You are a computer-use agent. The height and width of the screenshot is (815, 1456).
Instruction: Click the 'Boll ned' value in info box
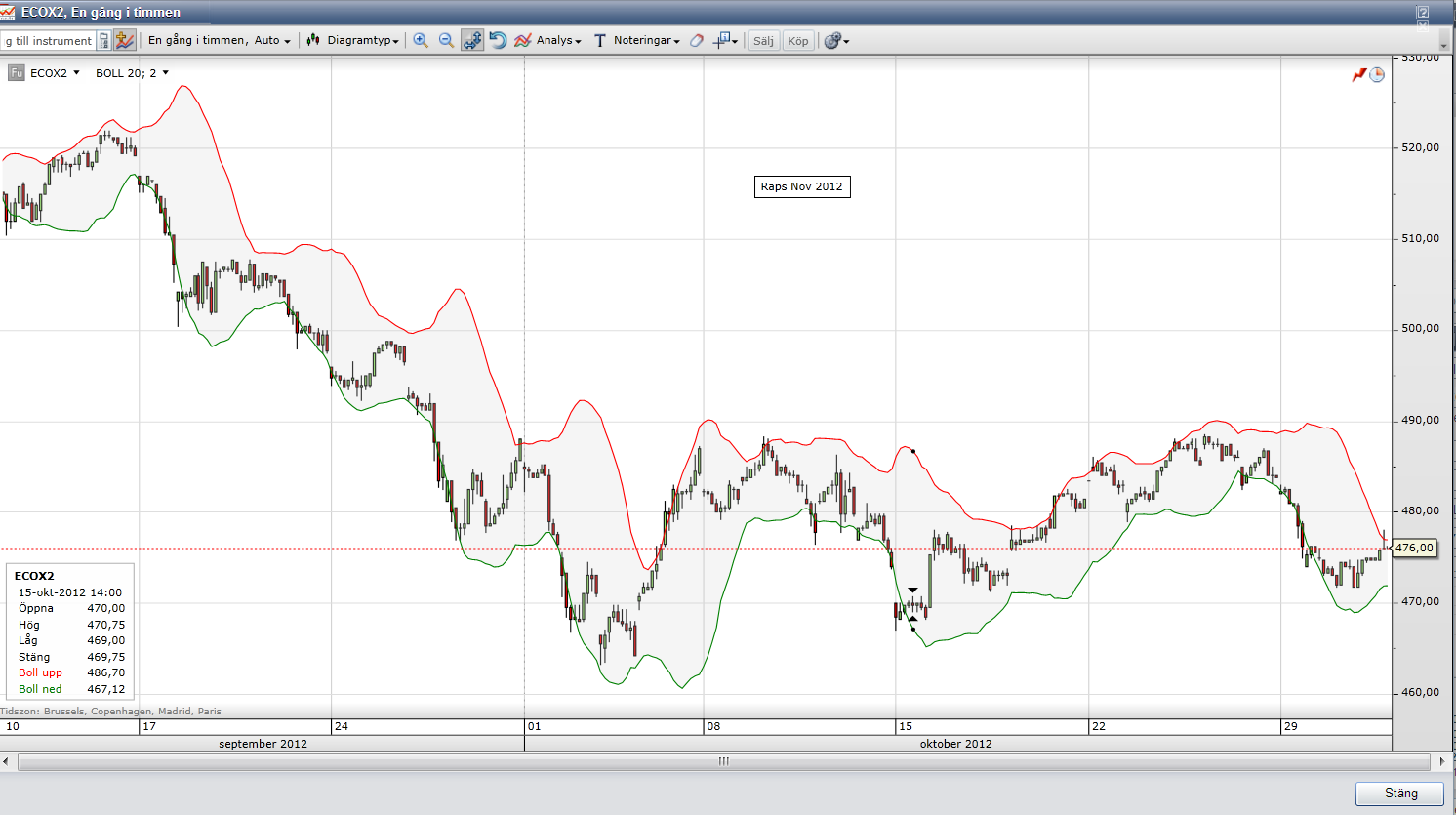pos(105,689)
